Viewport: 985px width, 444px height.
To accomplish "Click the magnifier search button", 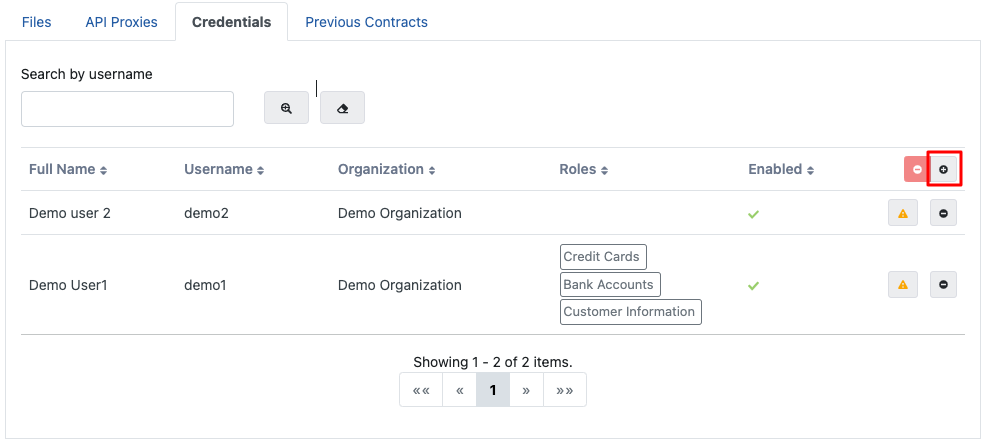I will 286,108.
